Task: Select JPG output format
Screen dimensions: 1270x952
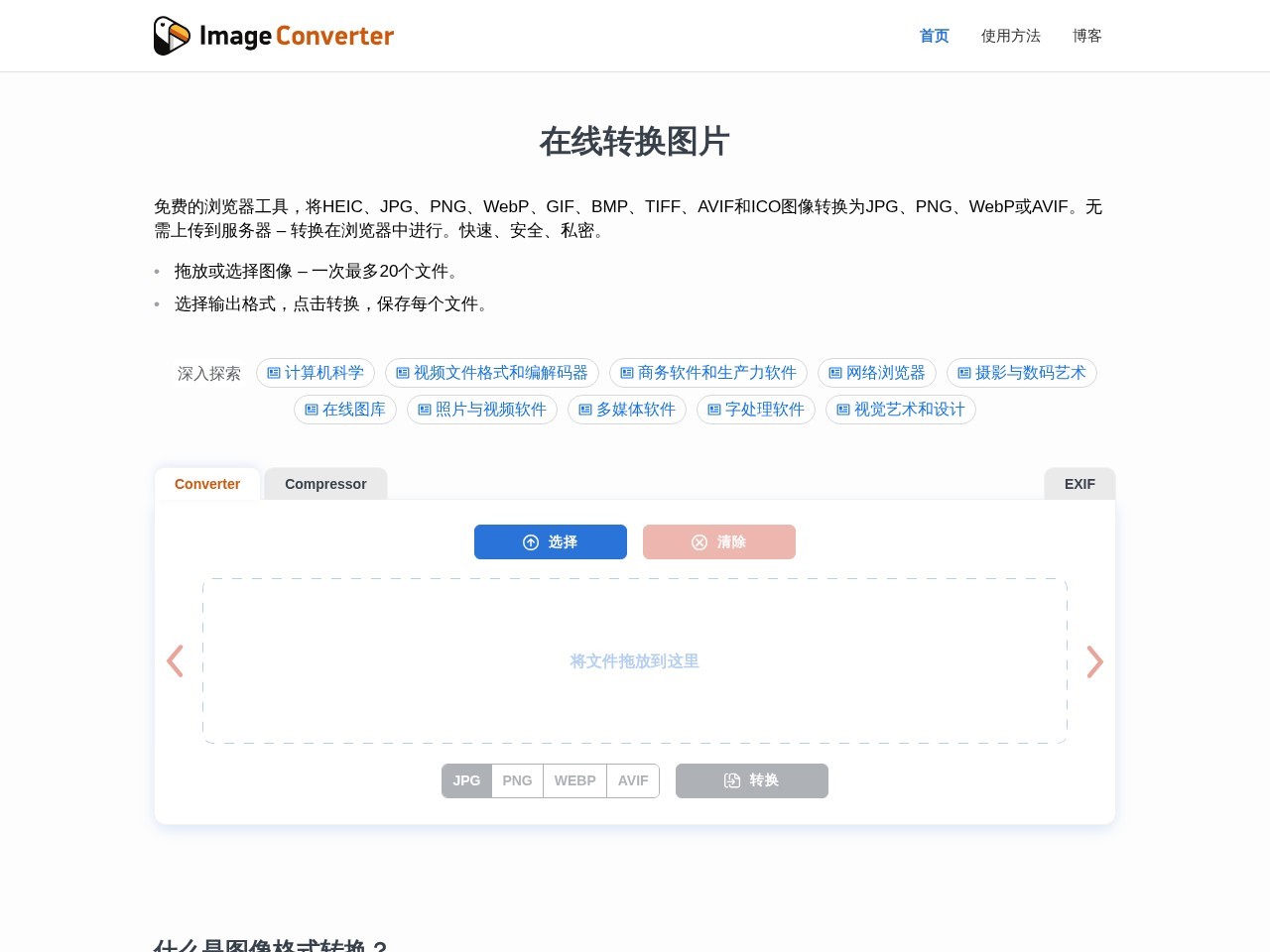Action: pyautogui.click(x=466, y=780)
